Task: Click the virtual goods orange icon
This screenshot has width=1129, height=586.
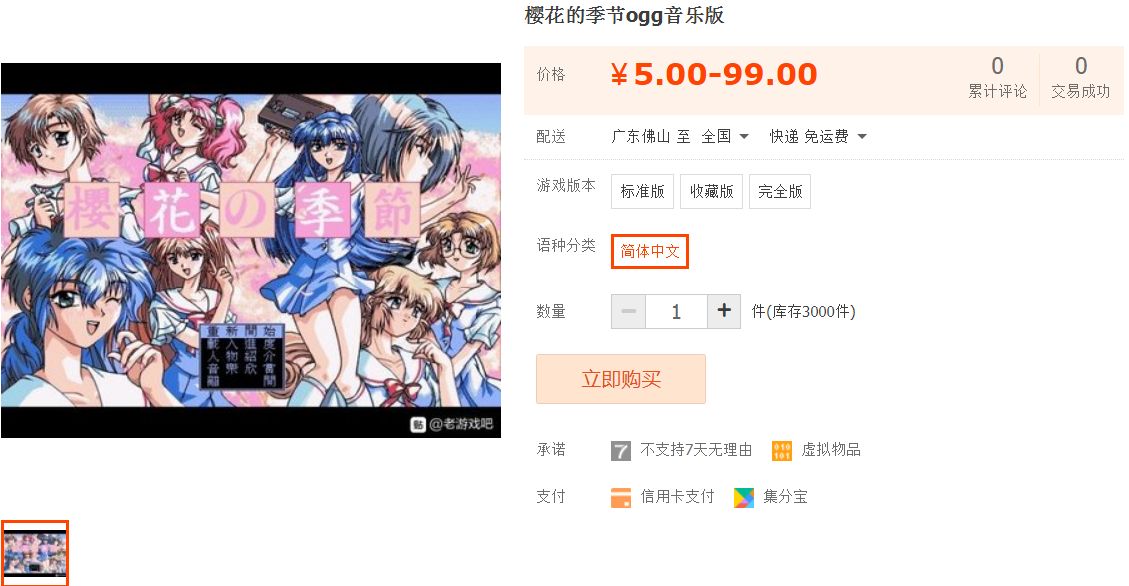Action: 782,451
